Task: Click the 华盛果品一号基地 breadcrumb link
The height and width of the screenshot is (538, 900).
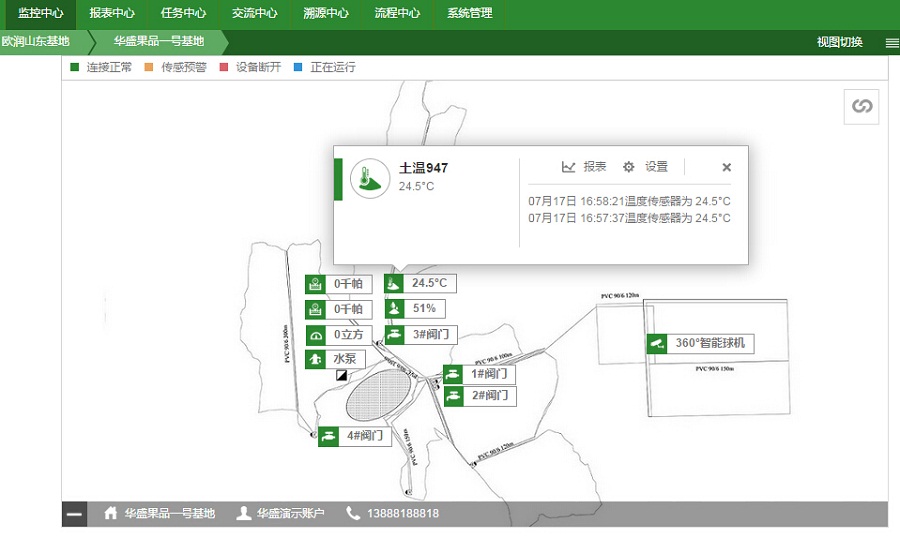Action: click(158, 42)
